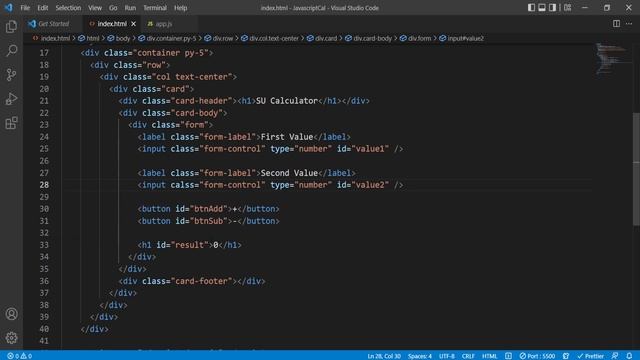Open the Help menu

(x=180, y=8)
